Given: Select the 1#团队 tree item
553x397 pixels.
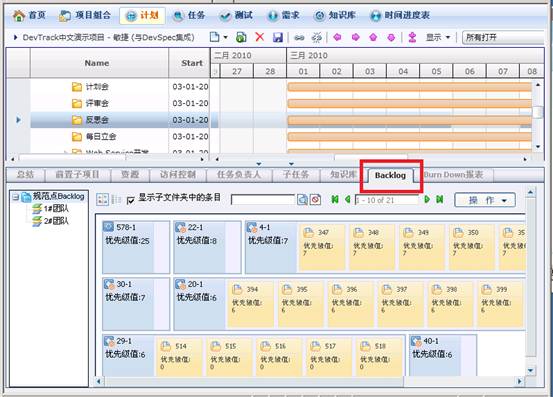Looking at the screenshot, I should tap(51, 208).
